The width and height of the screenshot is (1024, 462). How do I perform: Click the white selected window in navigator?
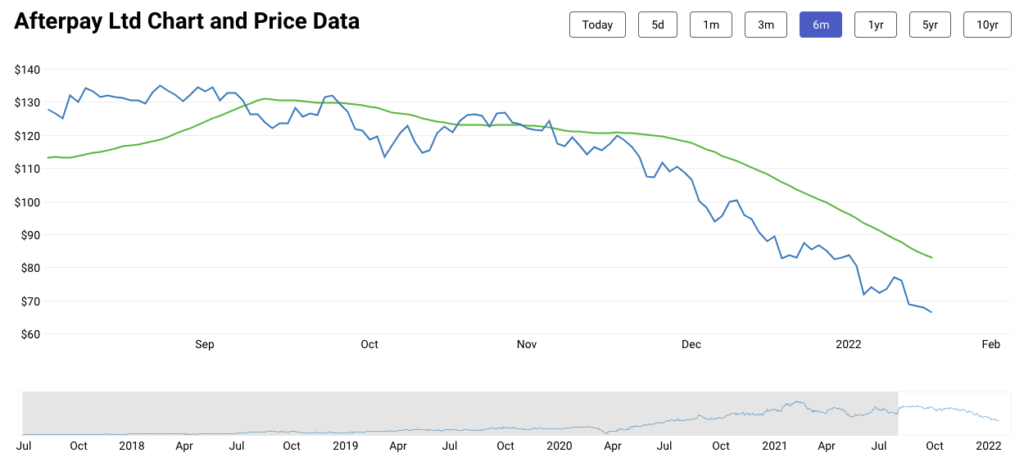[950, 412]
